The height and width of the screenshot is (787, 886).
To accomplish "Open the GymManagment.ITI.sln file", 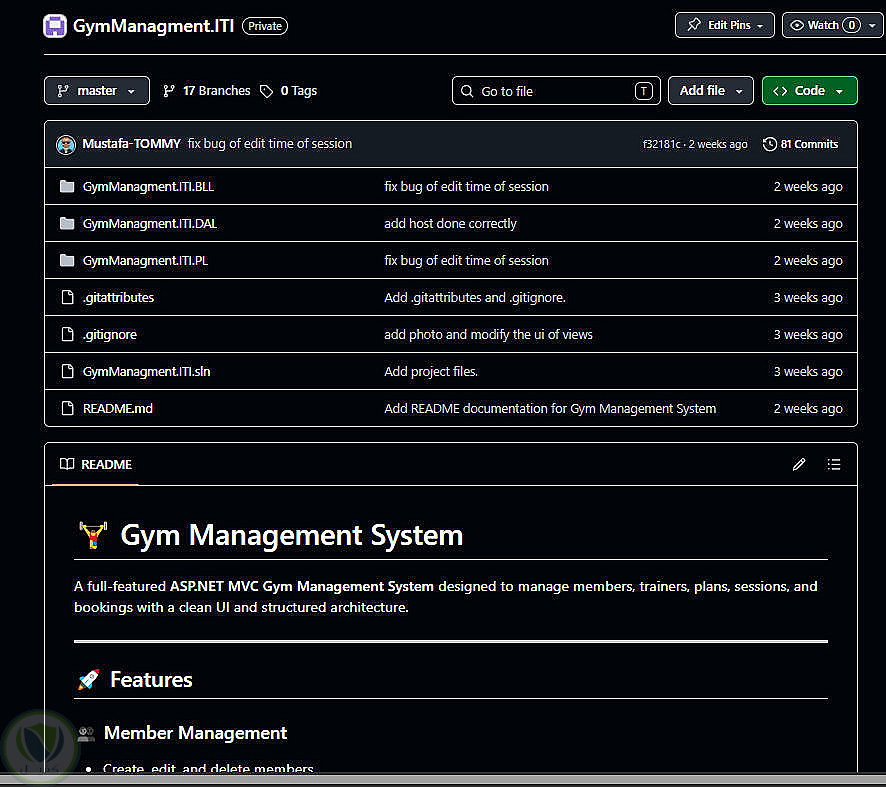I will tap(146, 372).
